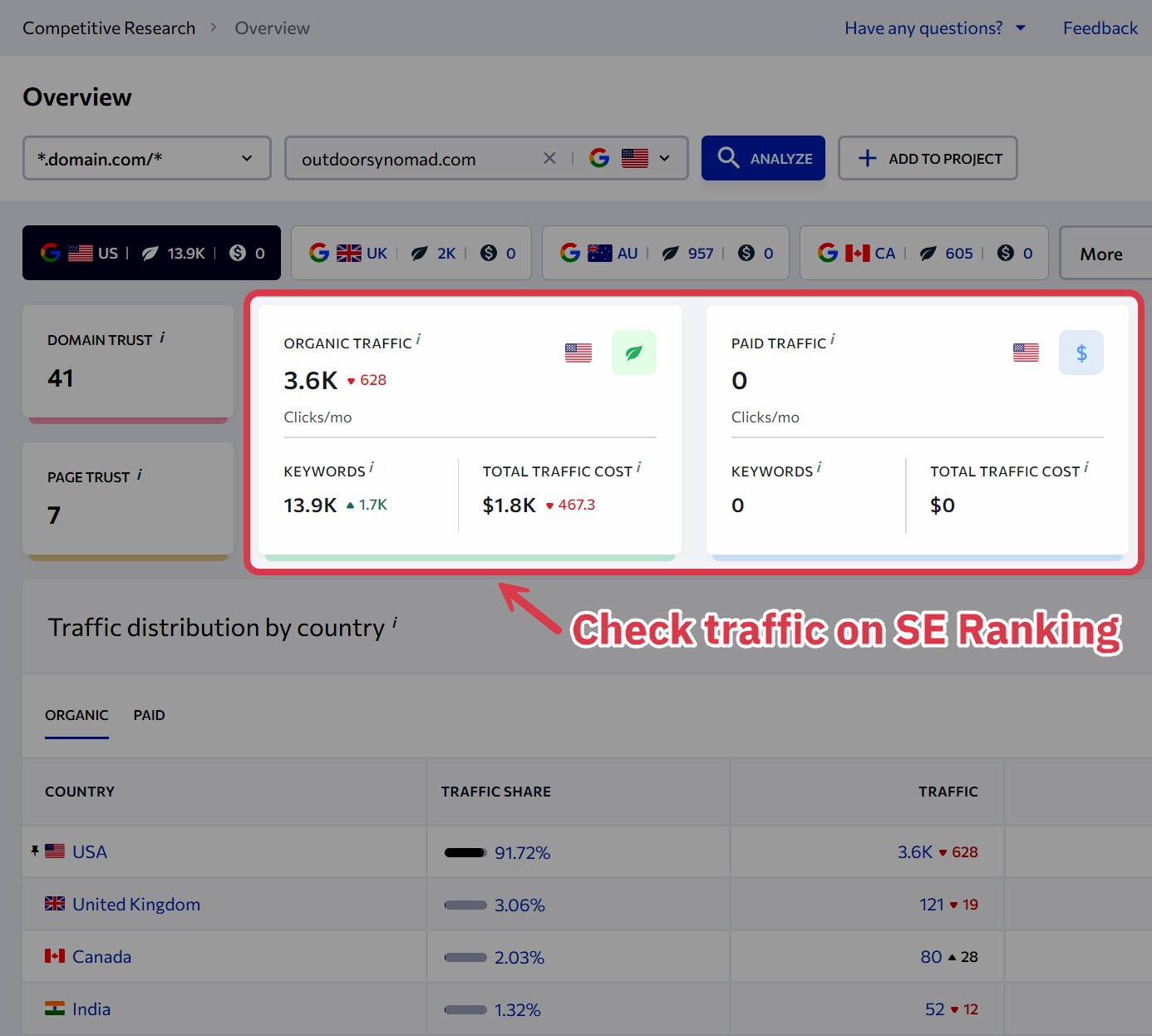Click info icon next to Organic Traffic
The height and width of the screenshot is (1036, 1152).
click(x=418, y=339)
